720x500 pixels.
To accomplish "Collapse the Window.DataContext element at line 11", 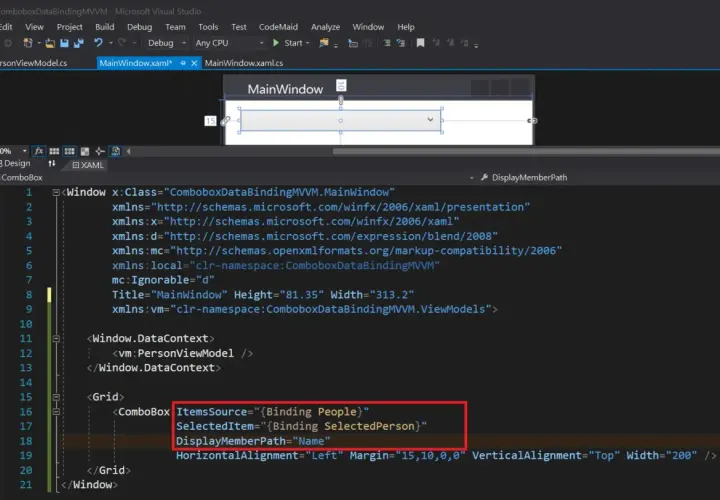I will pyautogui.click(x=56, y=339).
